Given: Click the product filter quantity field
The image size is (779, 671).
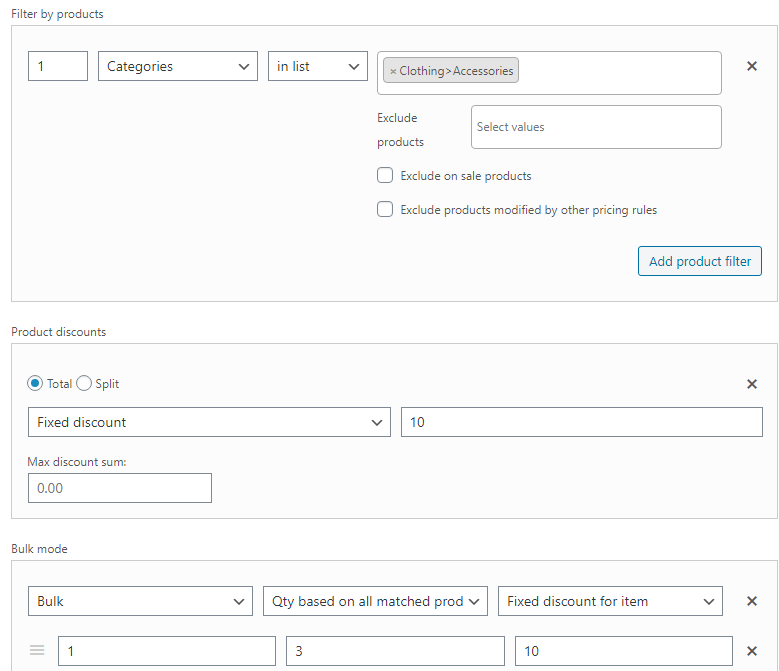Looking at the screenshot, I should pos(58,66).
